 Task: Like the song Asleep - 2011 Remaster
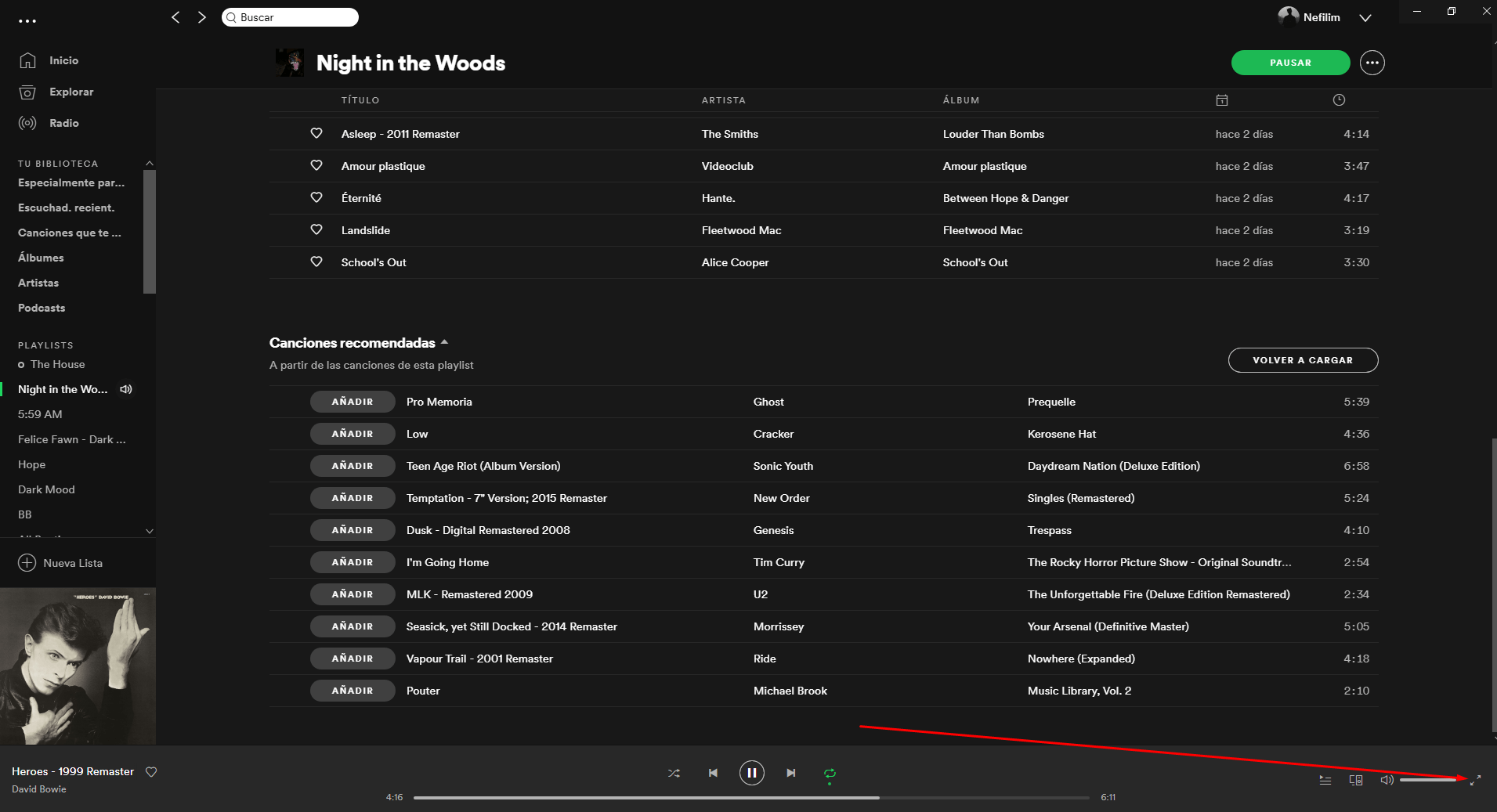[x=316, y=133]
